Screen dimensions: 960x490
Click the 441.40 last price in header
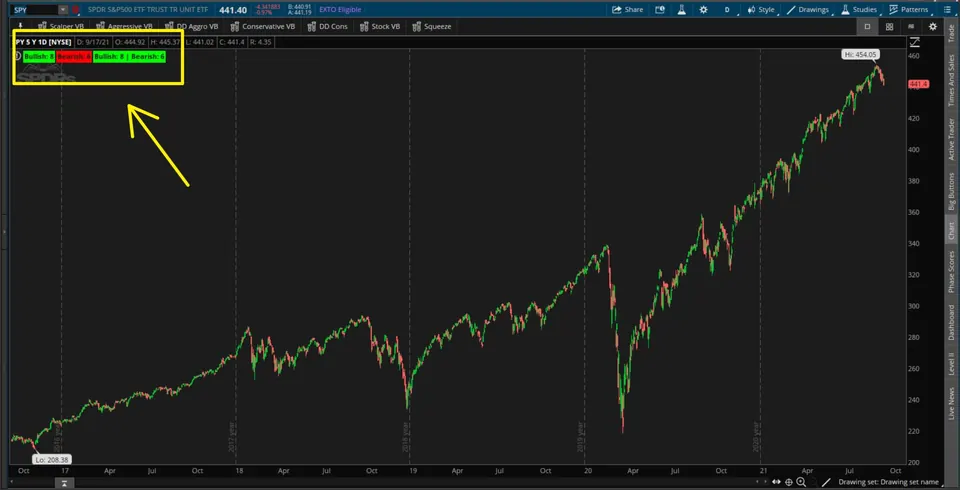pyautogui.click(x=233, y=10)
